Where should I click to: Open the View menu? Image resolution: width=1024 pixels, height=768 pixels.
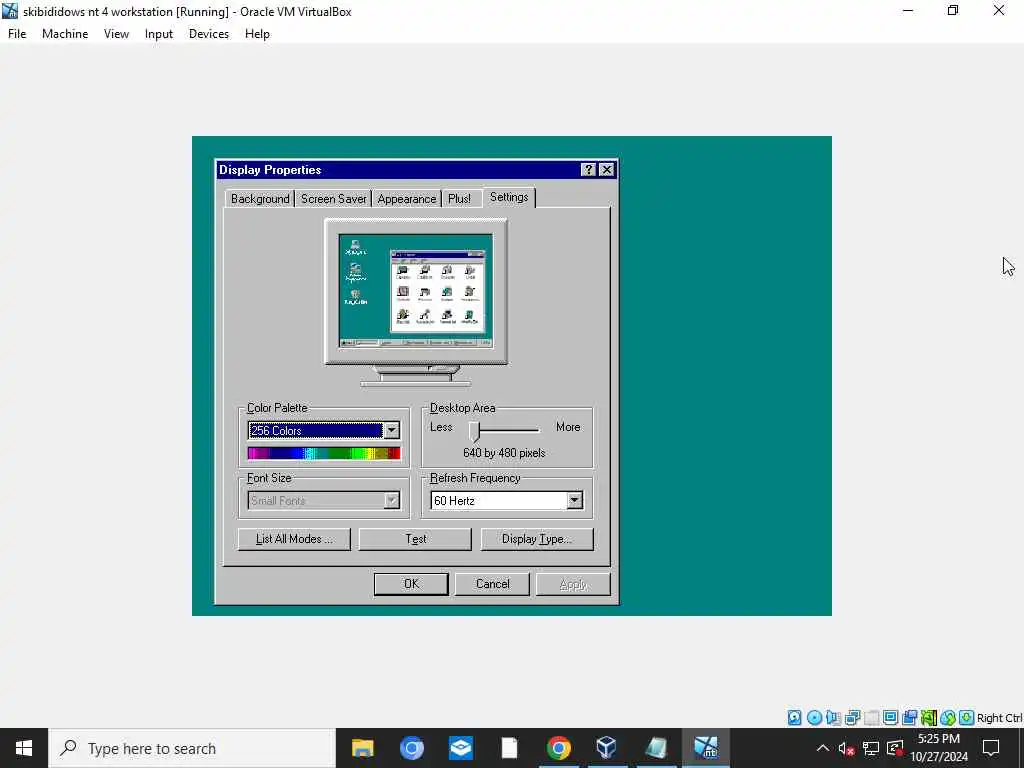point(116,34)
